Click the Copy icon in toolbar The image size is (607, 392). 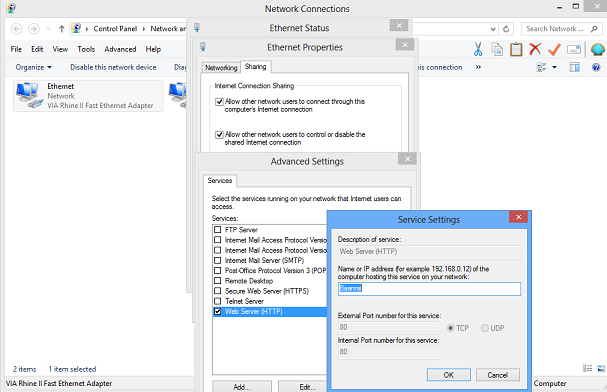[497, 50]
